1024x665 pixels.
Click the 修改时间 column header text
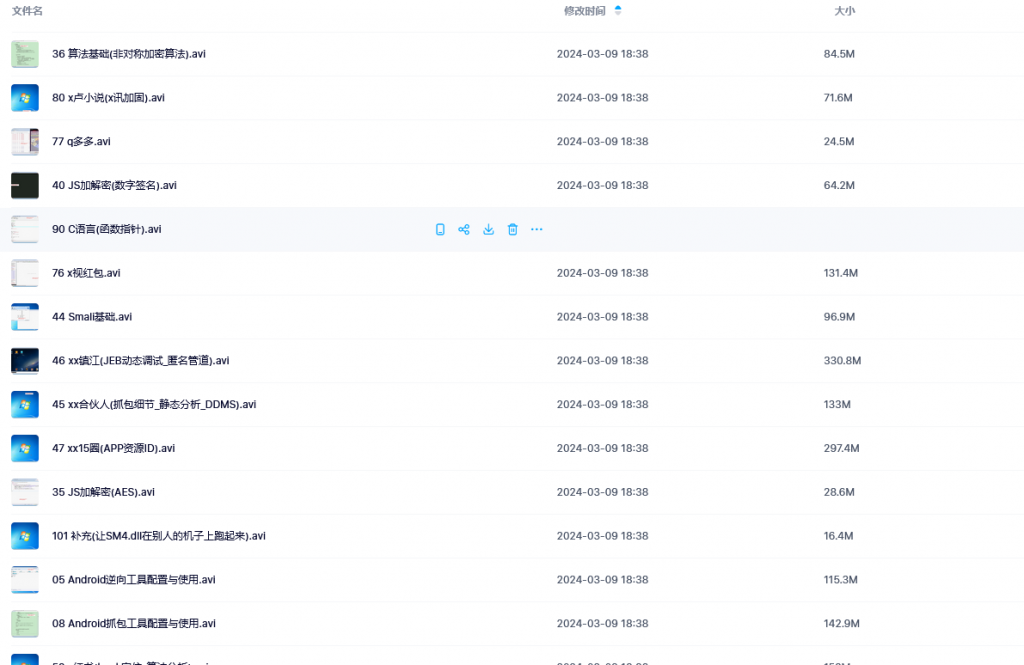(584, 10)
